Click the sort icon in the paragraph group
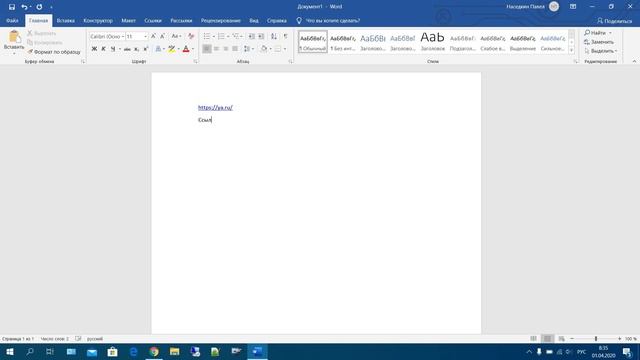The image size is (640, 360). coord(274,36)
